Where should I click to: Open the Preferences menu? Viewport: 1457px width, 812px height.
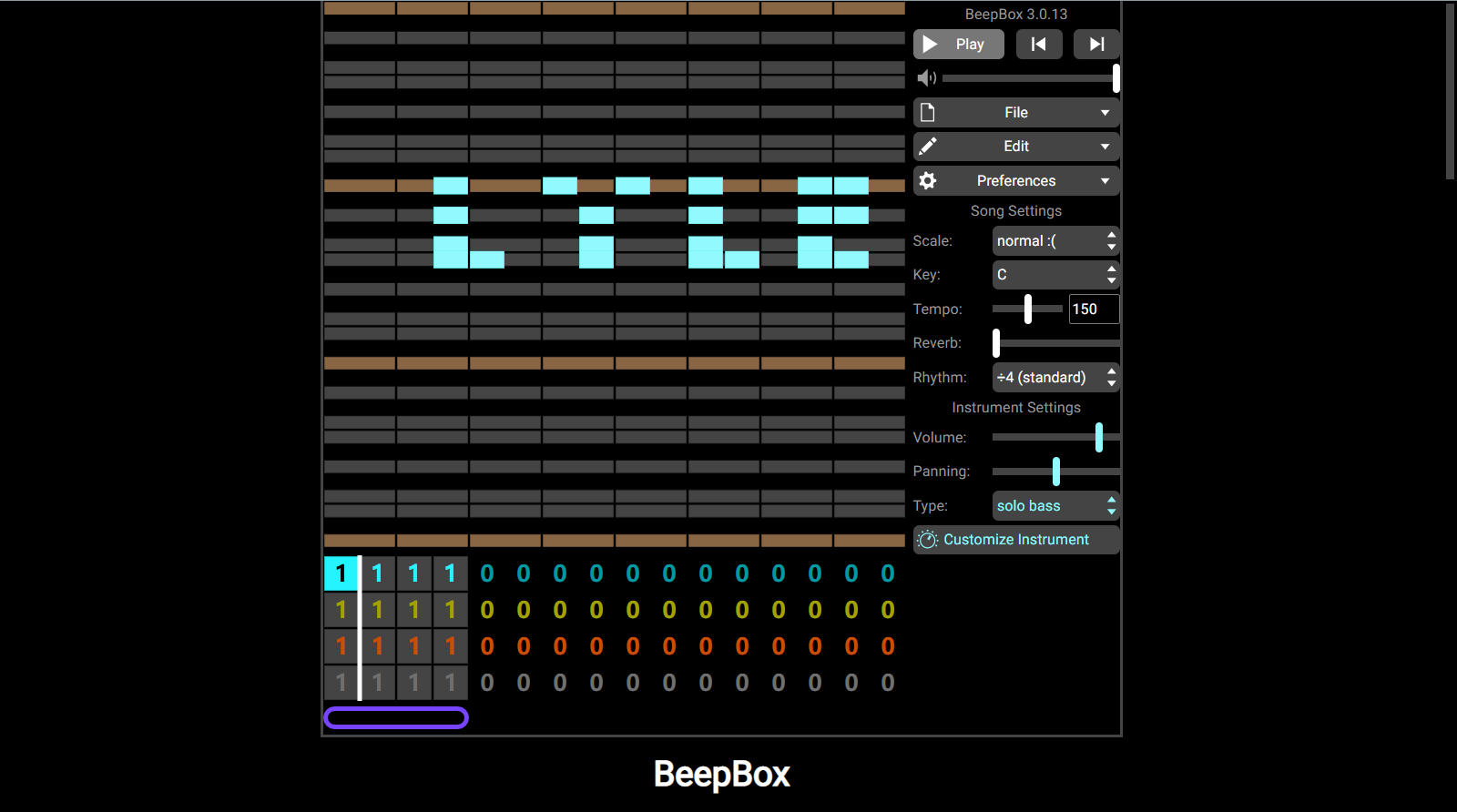pos(1016,180)
